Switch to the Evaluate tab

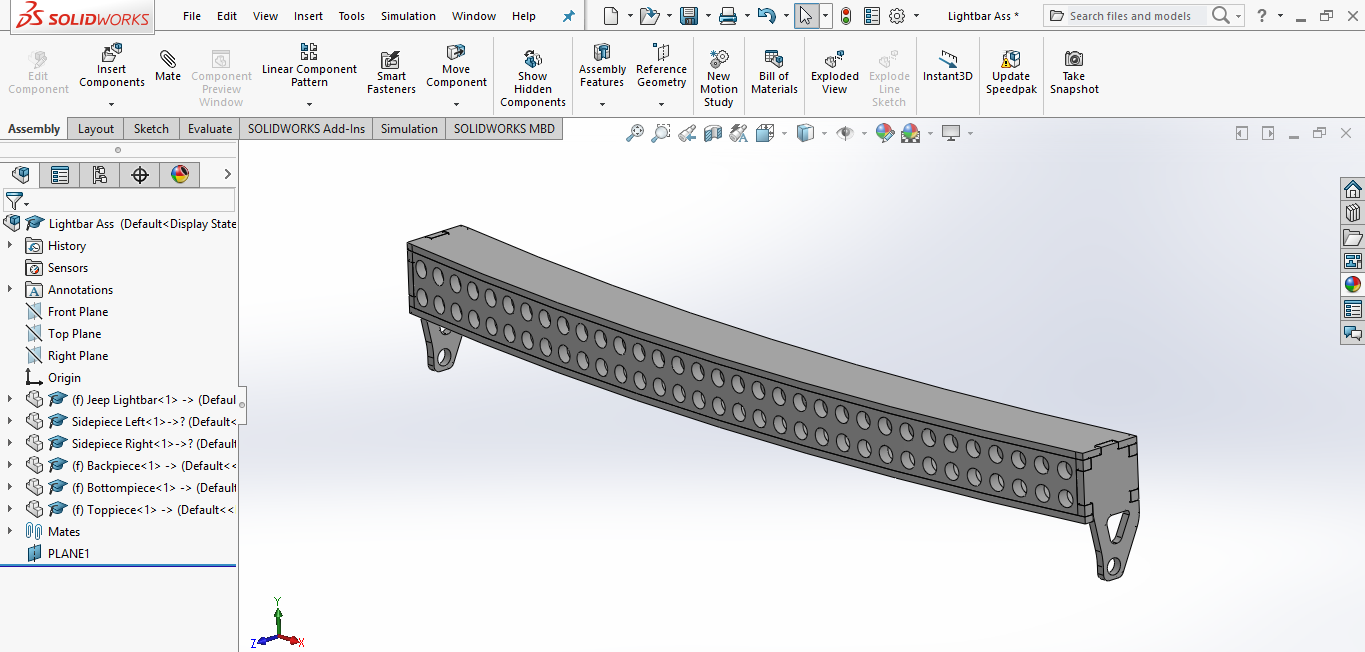(x=210, y=128)
